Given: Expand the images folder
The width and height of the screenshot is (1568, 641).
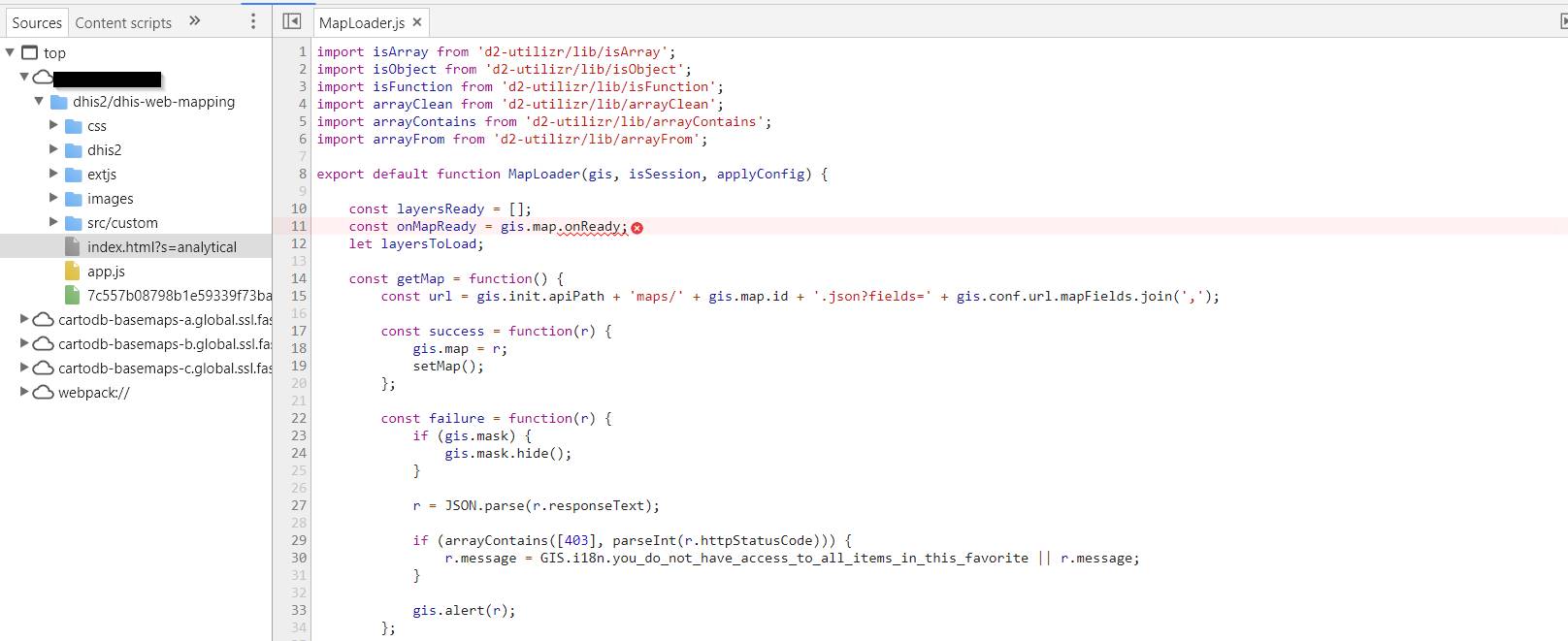Looking at the screenshot, I should [53, 198].
